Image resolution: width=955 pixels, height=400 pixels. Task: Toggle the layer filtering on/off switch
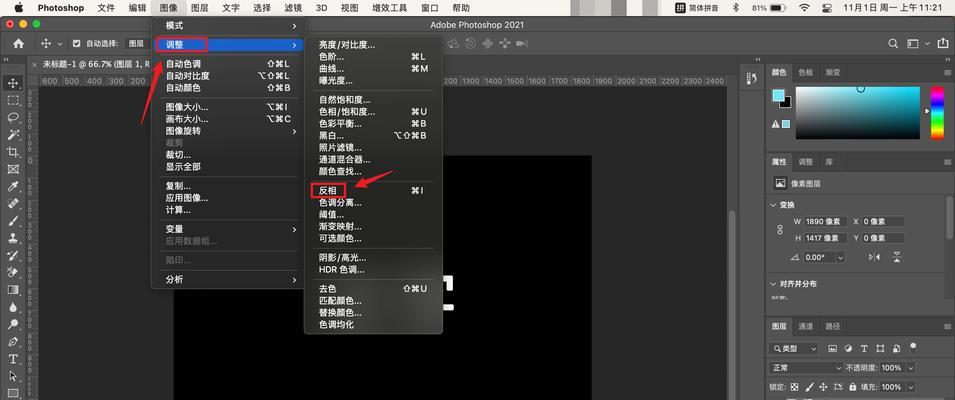(912, 347)
